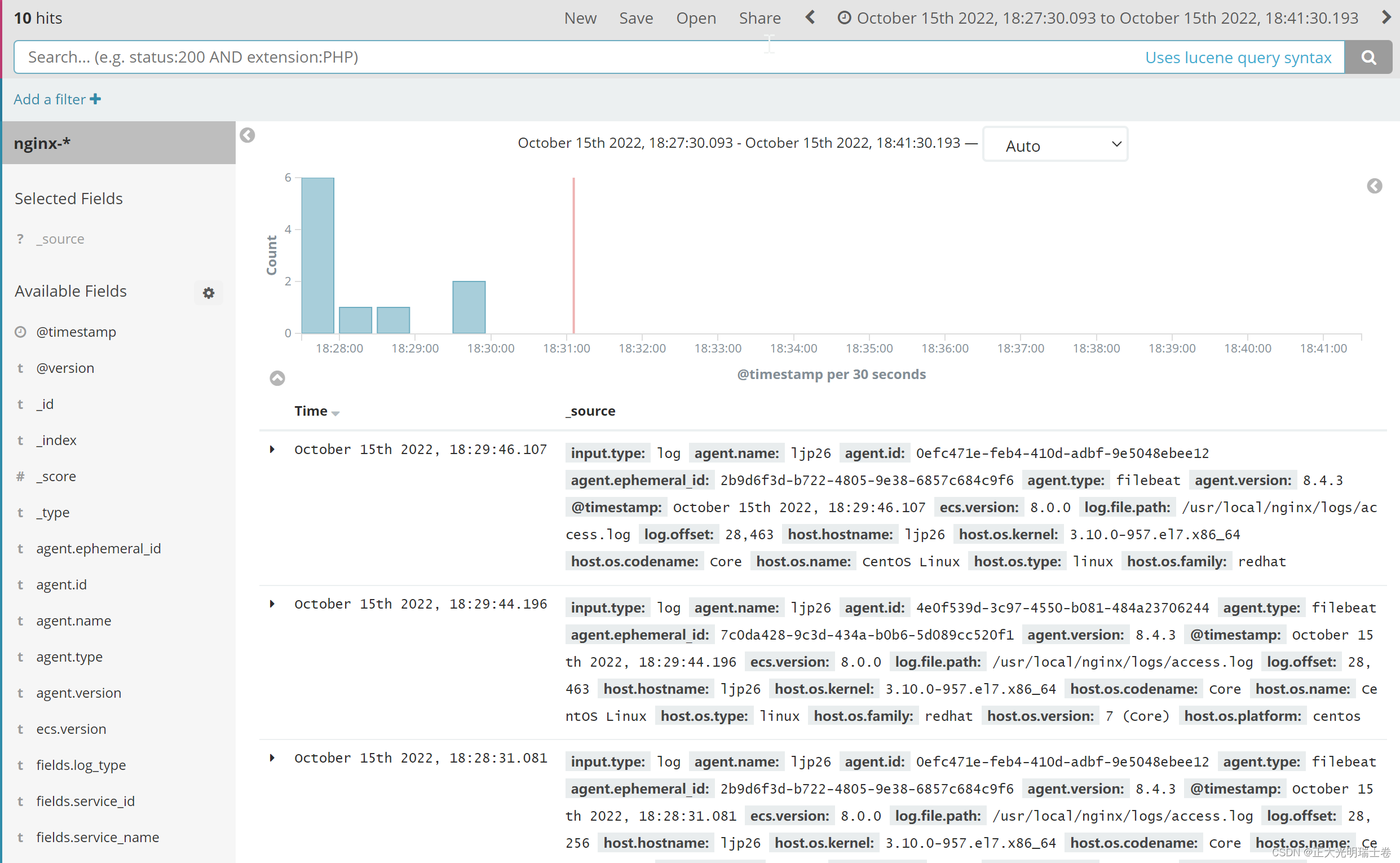Expand the document from 18:29:46.107
Viewport: 1400px width, 863px height.
point(272,449)
